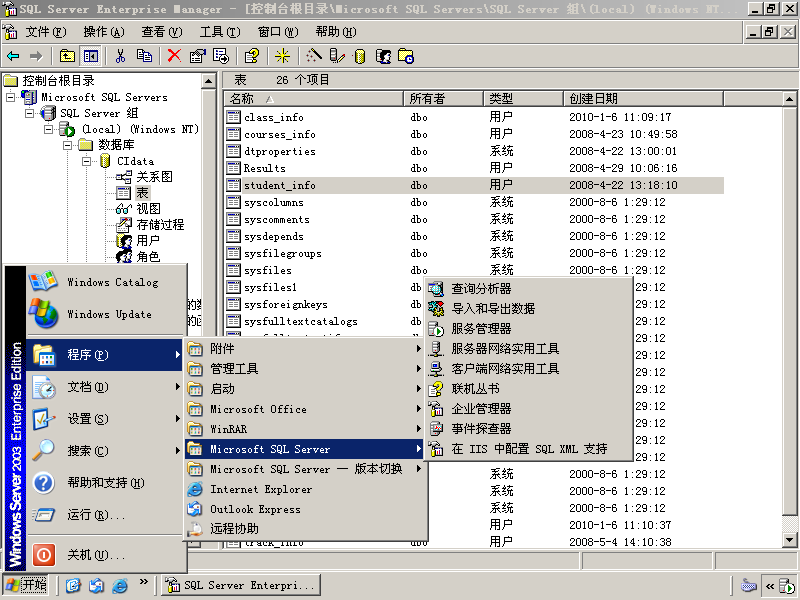
Task: Launch 企业管理器 from the submenu
Action: coord(529,409)
